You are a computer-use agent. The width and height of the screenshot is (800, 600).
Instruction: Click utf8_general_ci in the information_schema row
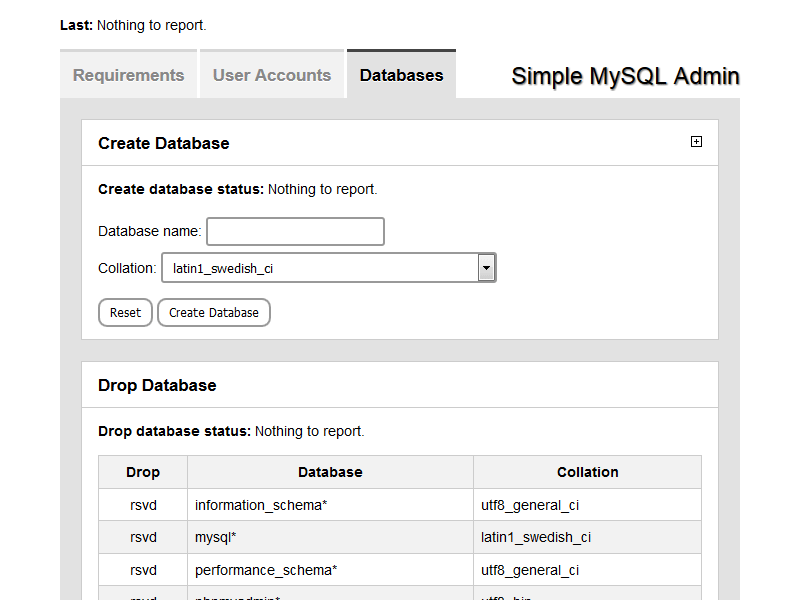530,505
